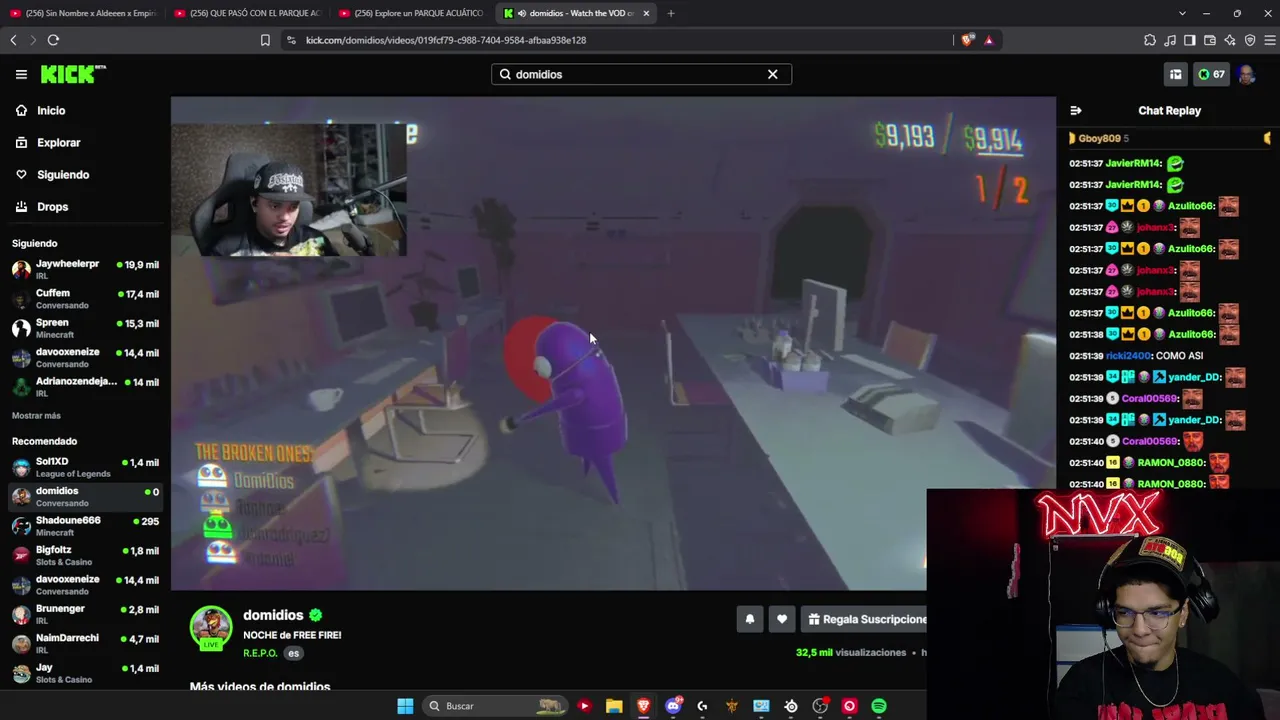Open the tab search dropdown arrow
This screenshot has width=1280, height=720.
coord(1182,13)
